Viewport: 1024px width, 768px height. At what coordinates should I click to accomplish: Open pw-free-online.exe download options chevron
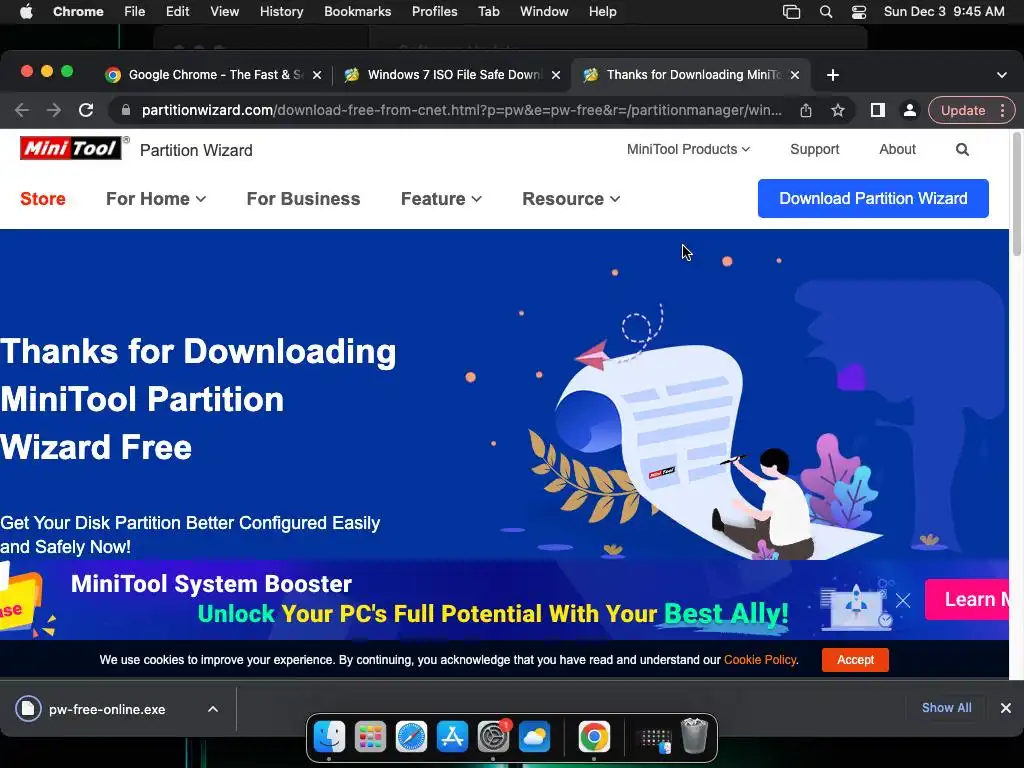[213, 709]
